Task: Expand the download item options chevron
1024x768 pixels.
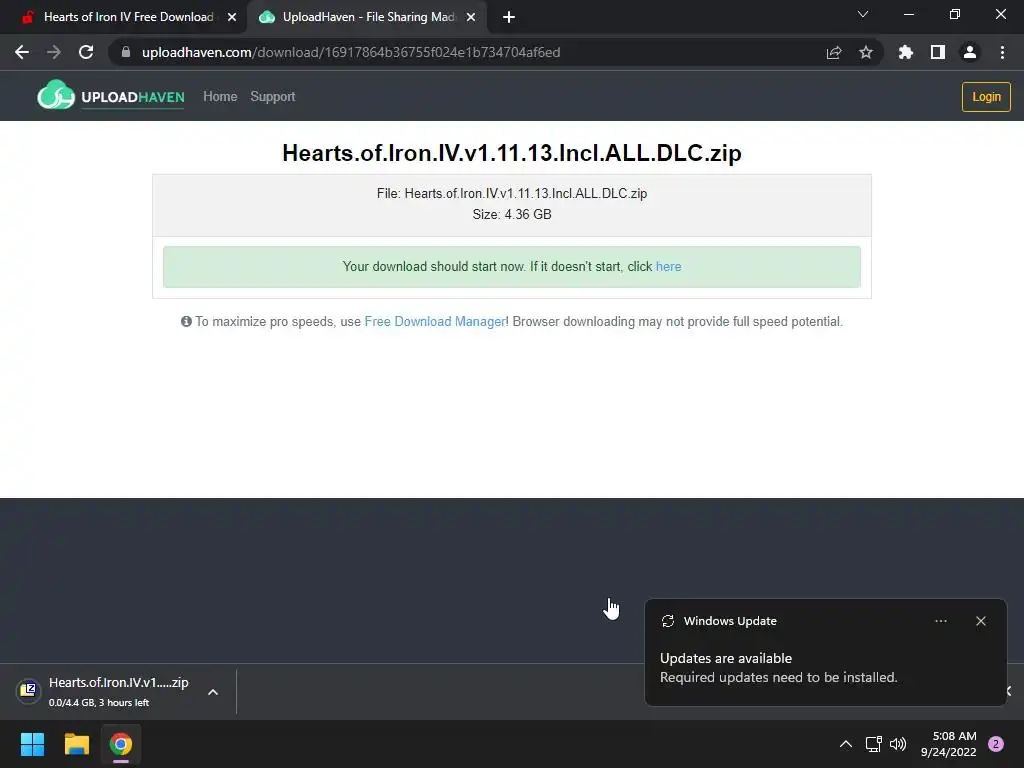Action: pyautogui.click(x=213, y=692)
